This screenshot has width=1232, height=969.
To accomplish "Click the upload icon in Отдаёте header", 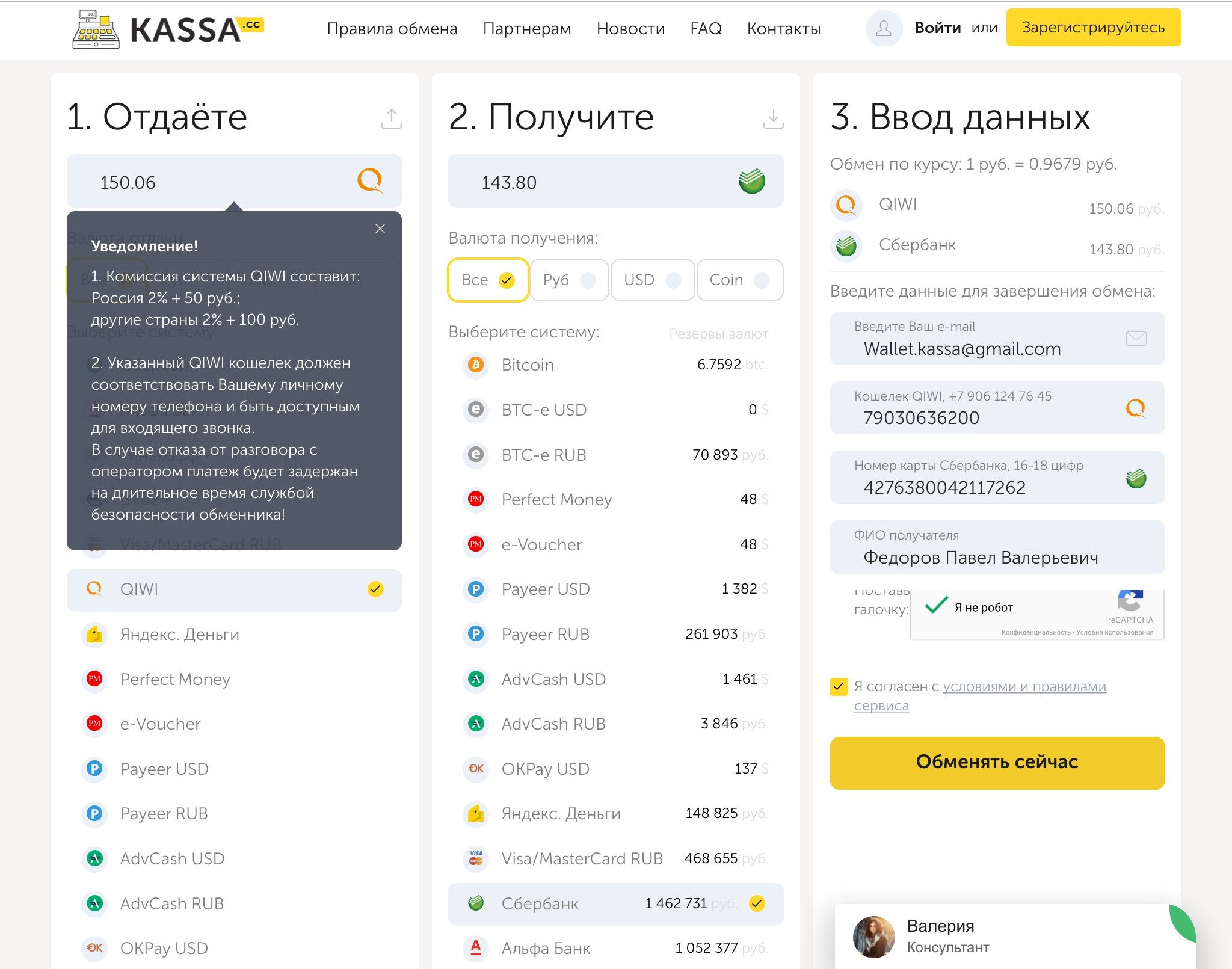I will pyautogui.click(x=391, y=118).
